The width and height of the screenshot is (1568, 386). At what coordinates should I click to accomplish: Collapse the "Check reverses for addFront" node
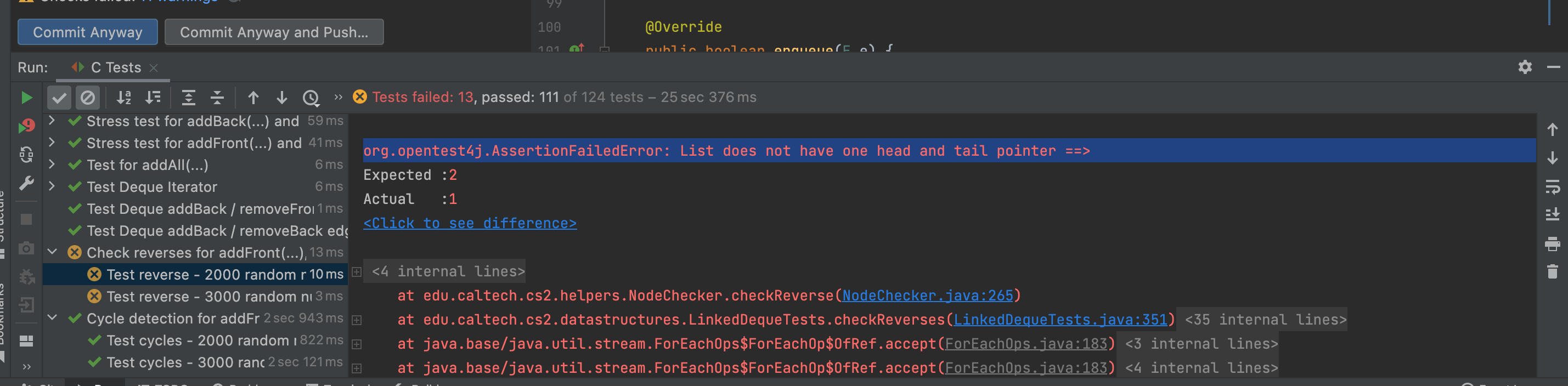(52, 252)
